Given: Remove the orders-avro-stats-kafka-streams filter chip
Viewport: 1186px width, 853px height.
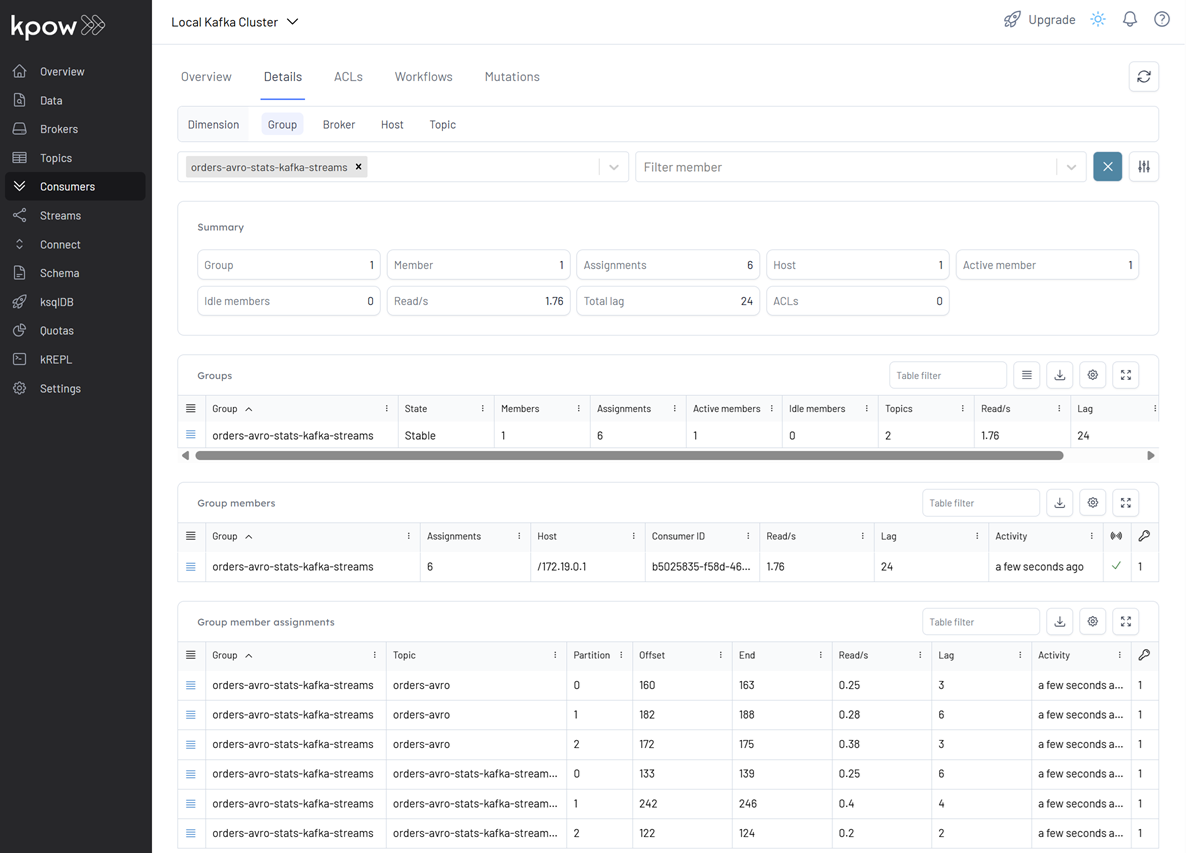Looking at the screenshot, I should pyautogui.click(x=359, y=167).
